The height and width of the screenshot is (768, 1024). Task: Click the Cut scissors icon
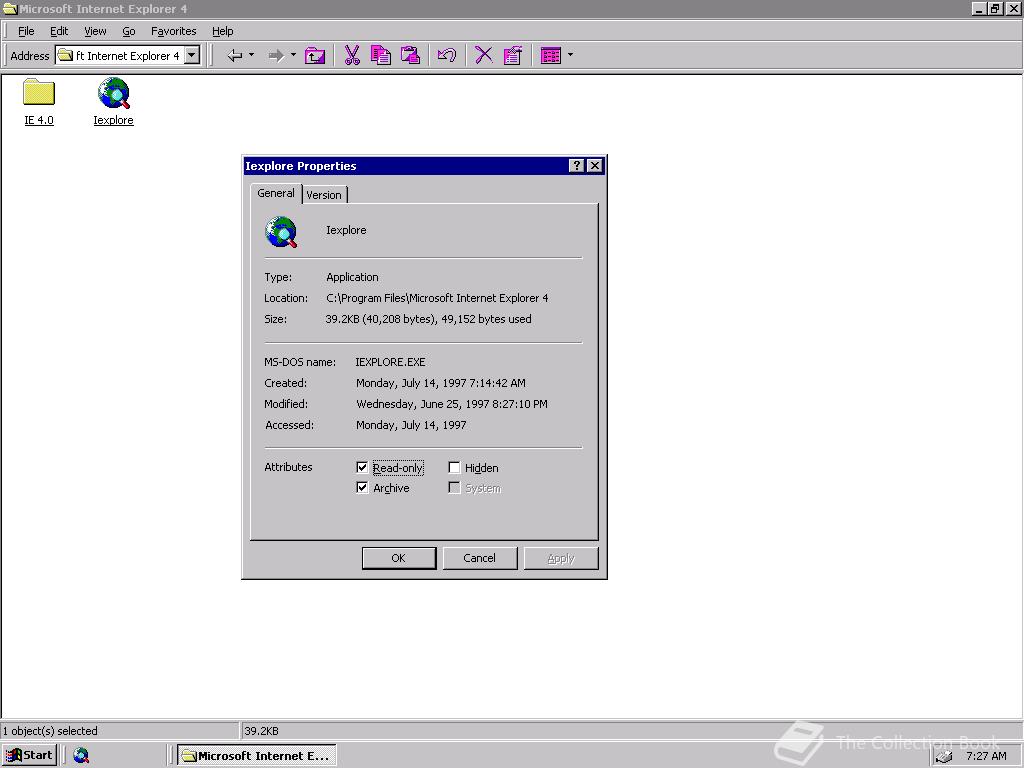[x=352, y=56]
